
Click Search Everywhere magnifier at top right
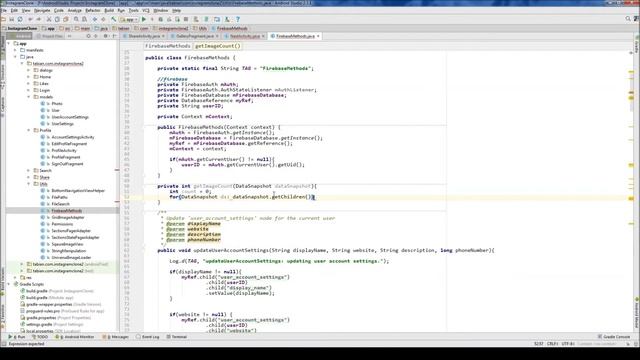point(628,19)
